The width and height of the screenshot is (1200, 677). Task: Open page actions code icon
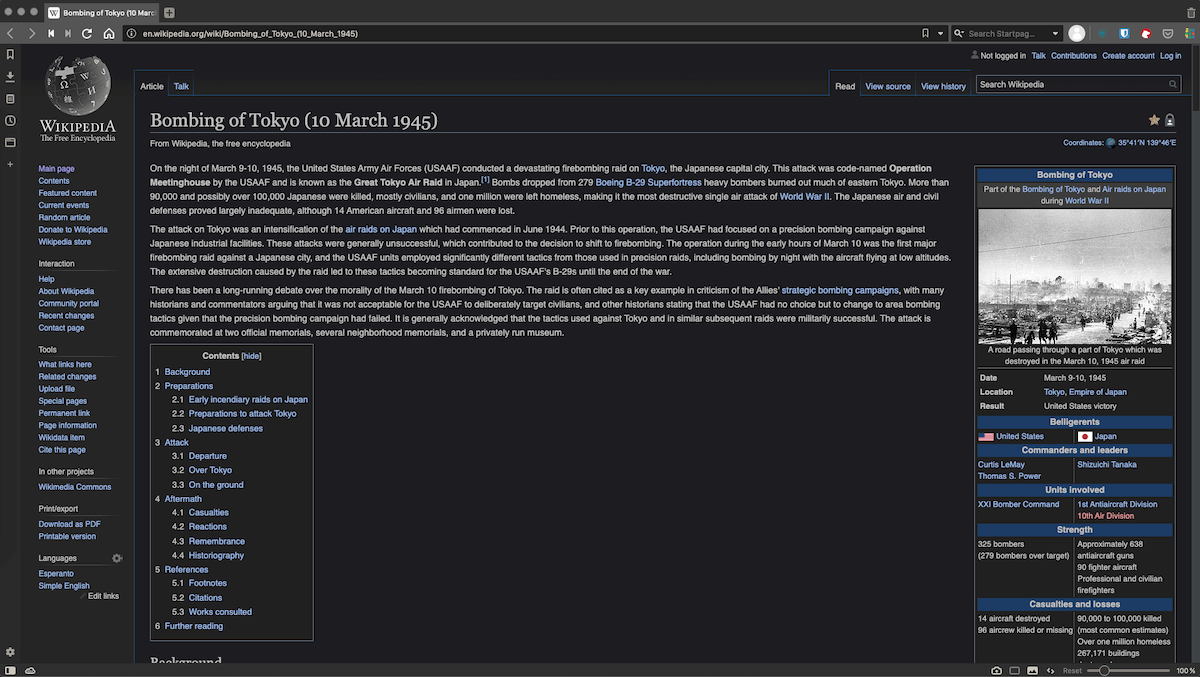click(x=1051, y=670)
